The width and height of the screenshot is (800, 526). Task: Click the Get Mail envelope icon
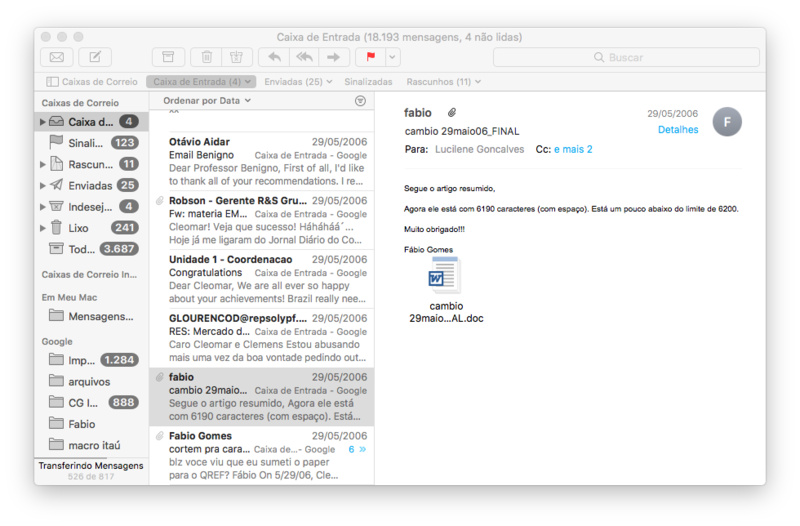click(57, 57)
